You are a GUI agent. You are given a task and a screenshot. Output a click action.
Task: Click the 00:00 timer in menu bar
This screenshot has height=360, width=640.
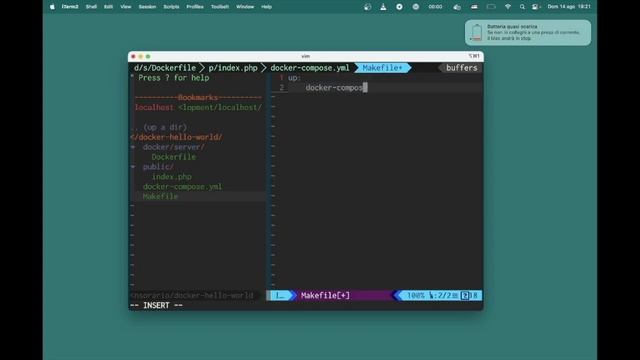pos(435,7)
